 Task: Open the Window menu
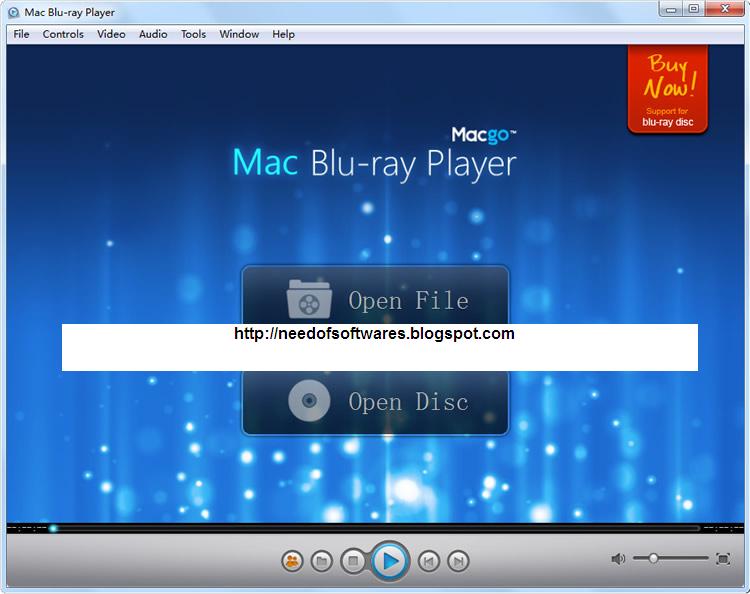[x=239, y=34]
